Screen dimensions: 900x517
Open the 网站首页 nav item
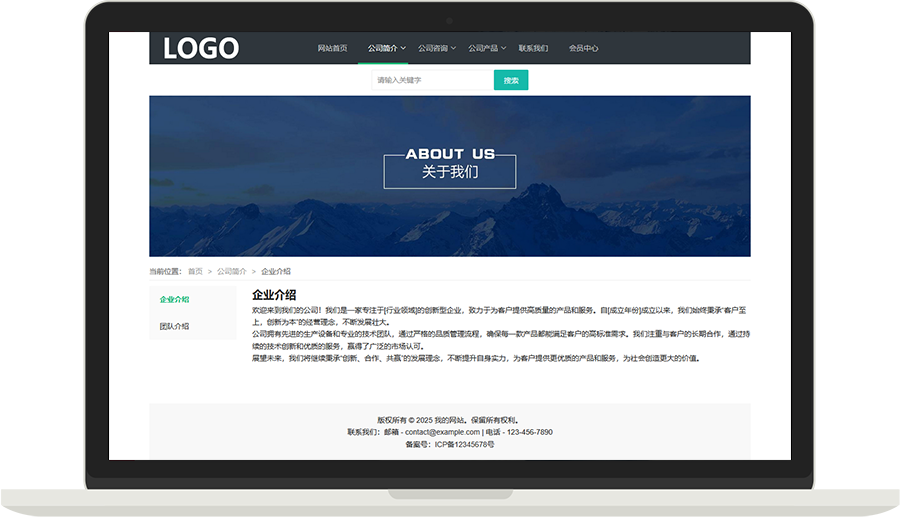coord(332,48)
